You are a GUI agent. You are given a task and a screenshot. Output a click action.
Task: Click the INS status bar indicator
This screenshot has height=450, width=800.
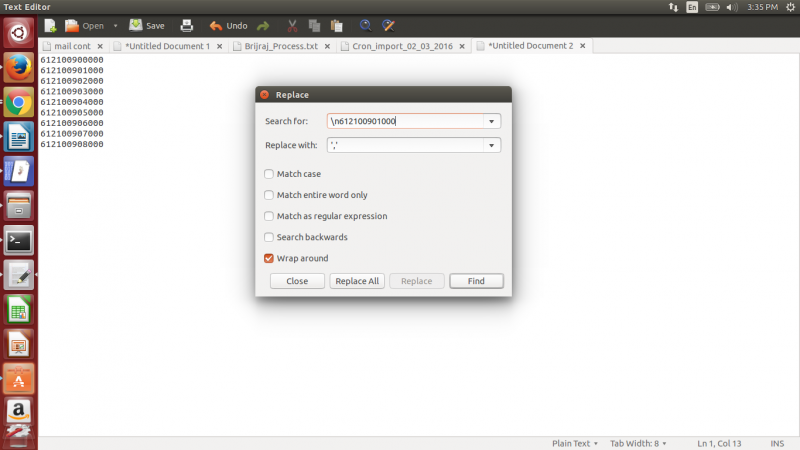[777, 443]
